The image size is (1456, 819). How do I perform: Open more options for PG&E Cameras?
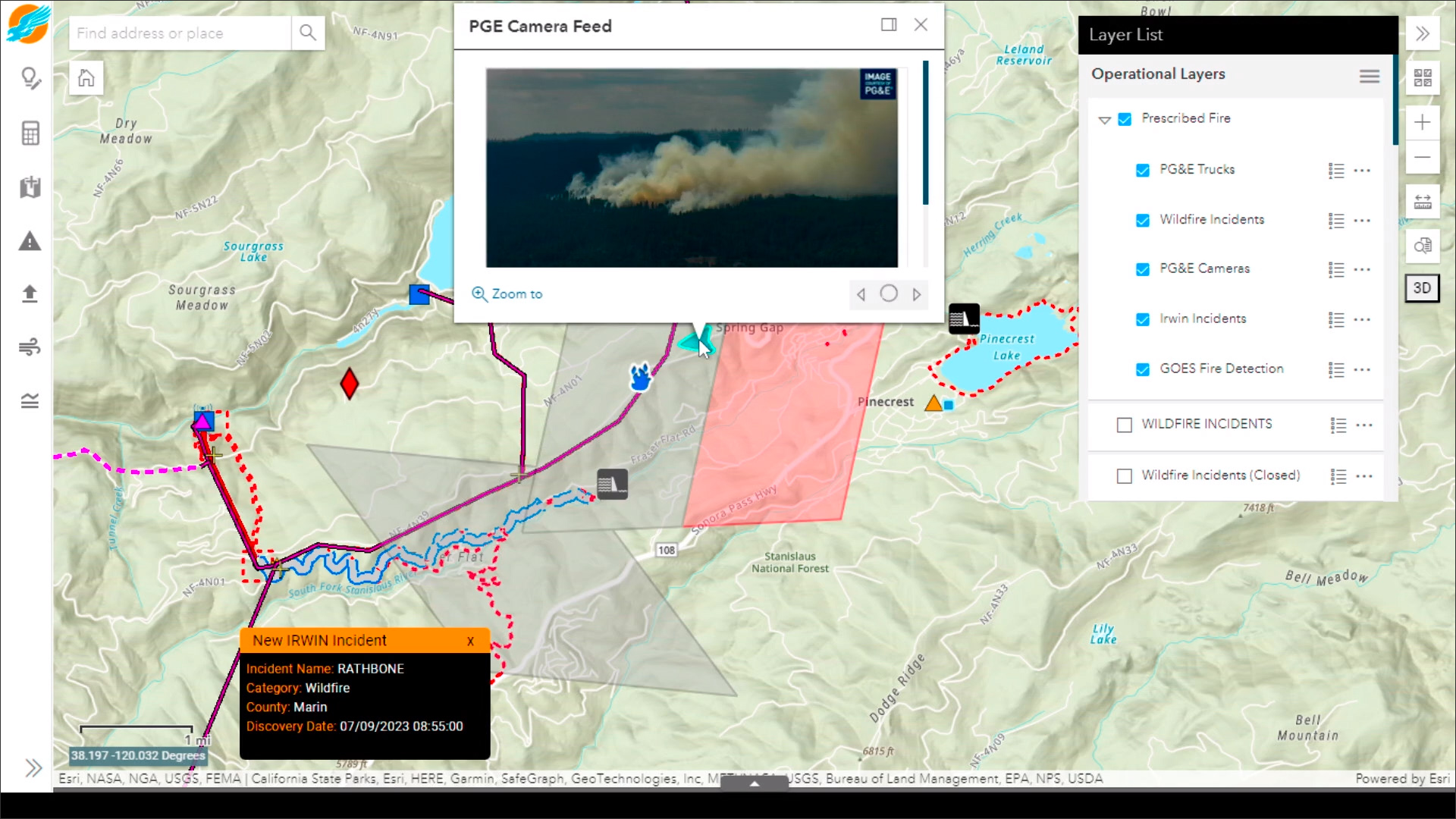(1362, 269)
